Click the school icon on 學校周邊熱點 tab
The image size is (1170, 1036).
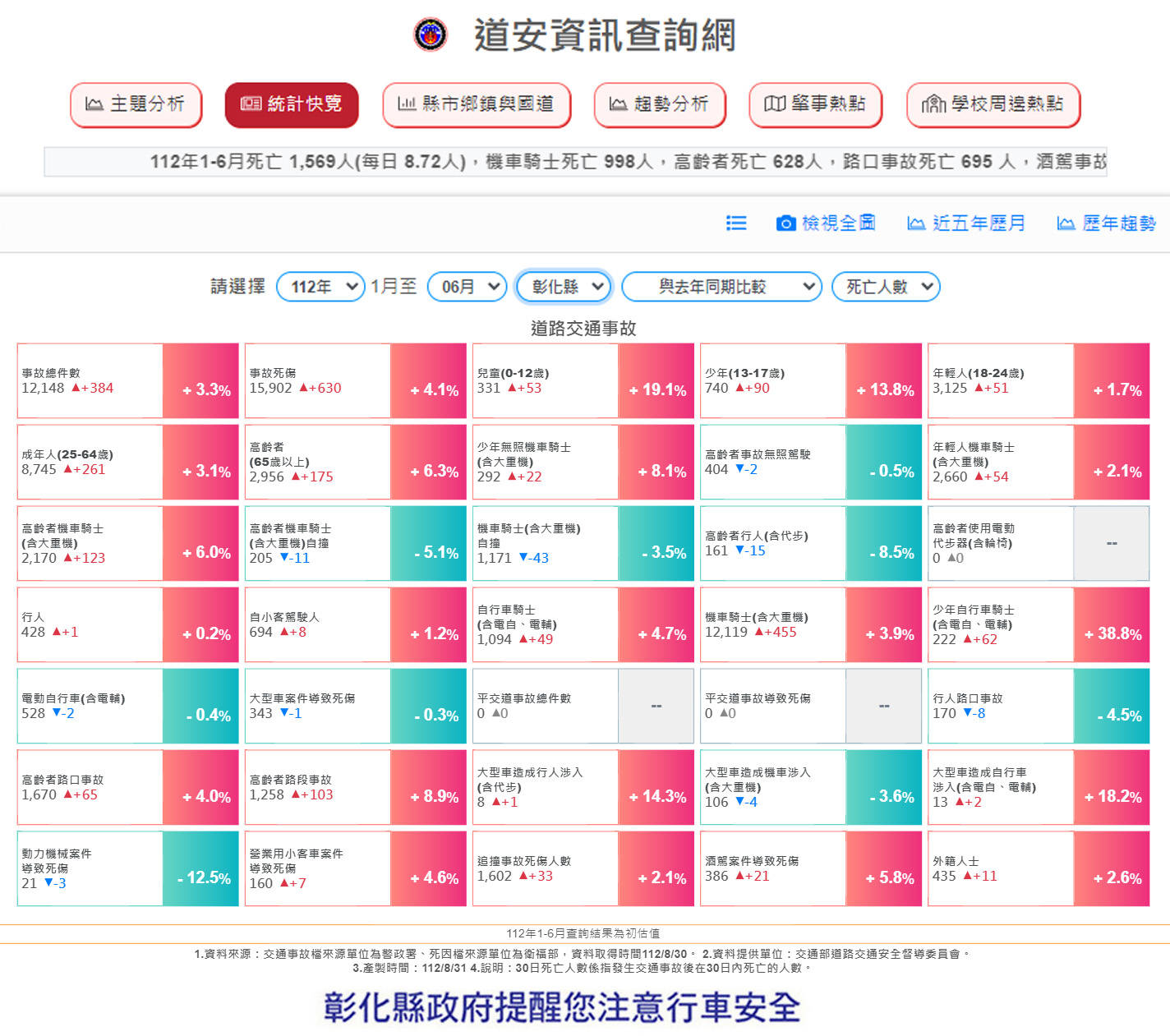point(933,104)
